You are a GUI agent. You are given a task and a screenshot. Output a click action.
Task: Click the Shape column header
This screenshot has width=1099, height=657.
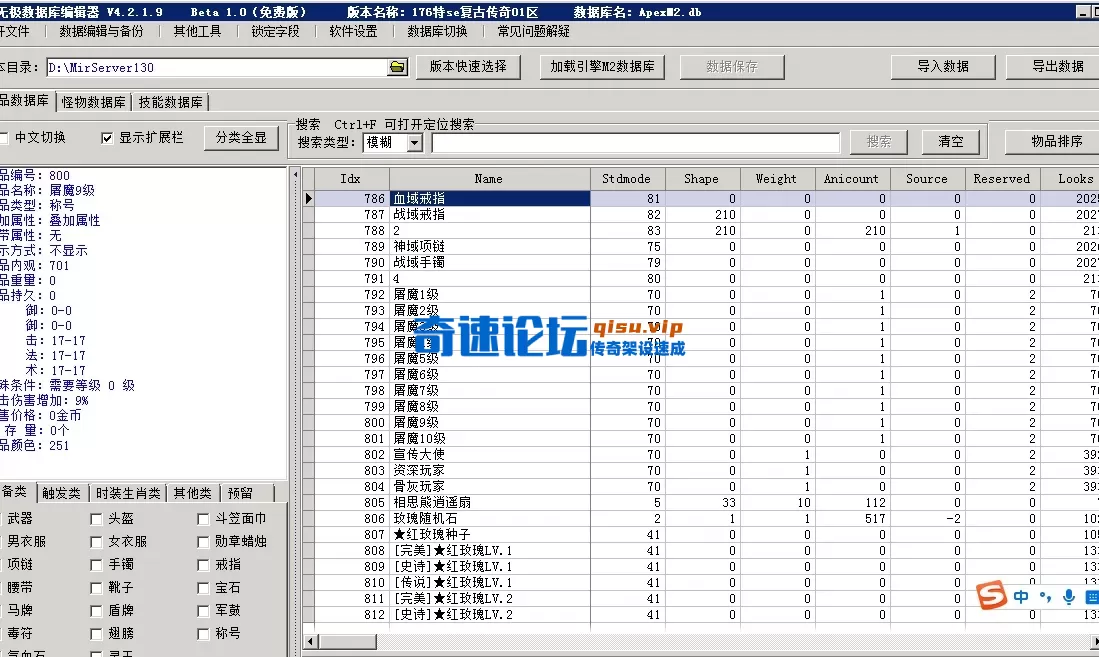click(x=702, y=179)
